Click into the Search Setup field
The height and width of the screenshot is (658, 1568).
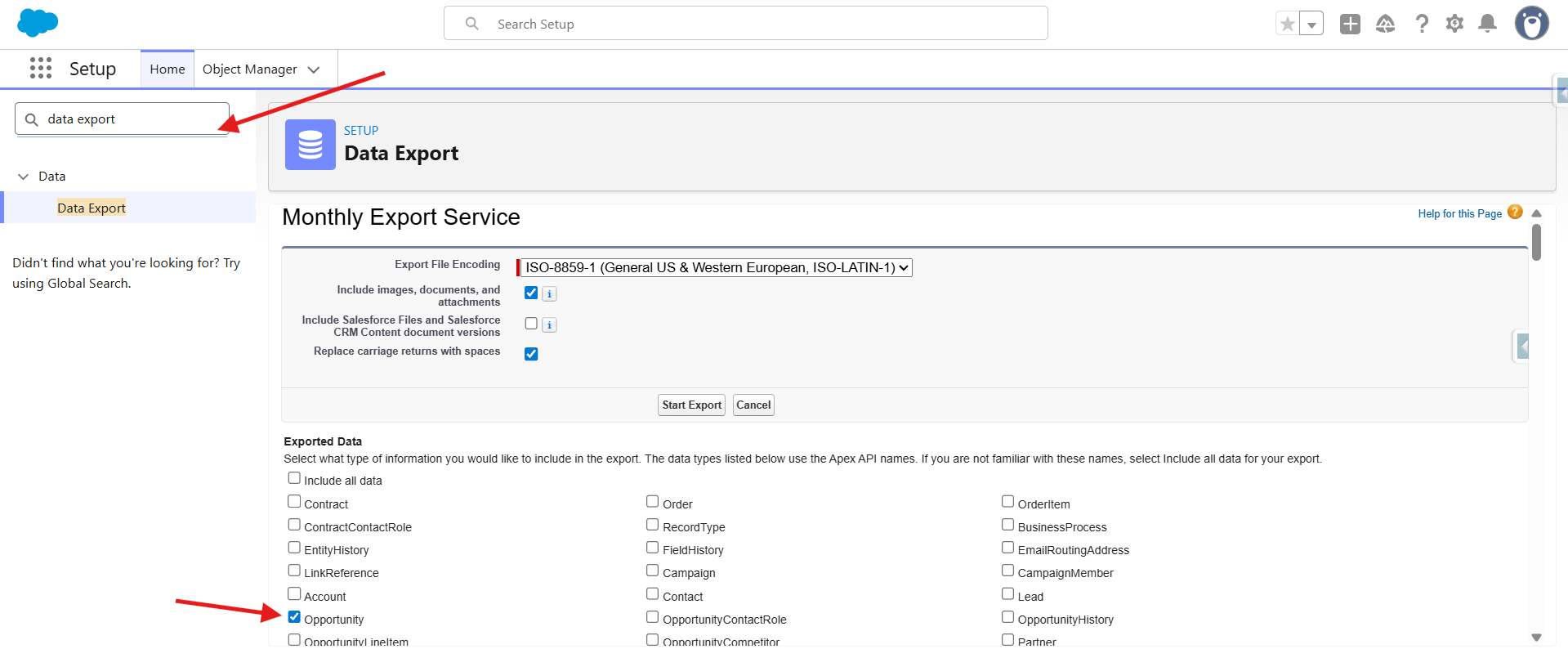pos(746,24)
